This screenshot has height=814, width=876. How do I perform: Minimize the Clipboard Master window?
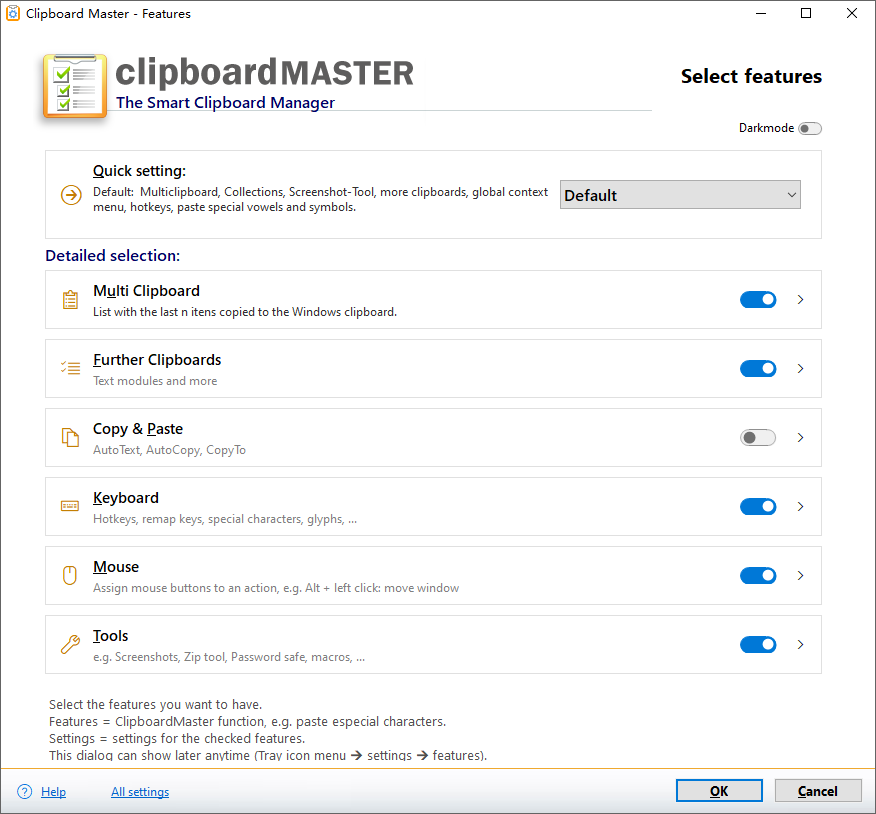760,13
